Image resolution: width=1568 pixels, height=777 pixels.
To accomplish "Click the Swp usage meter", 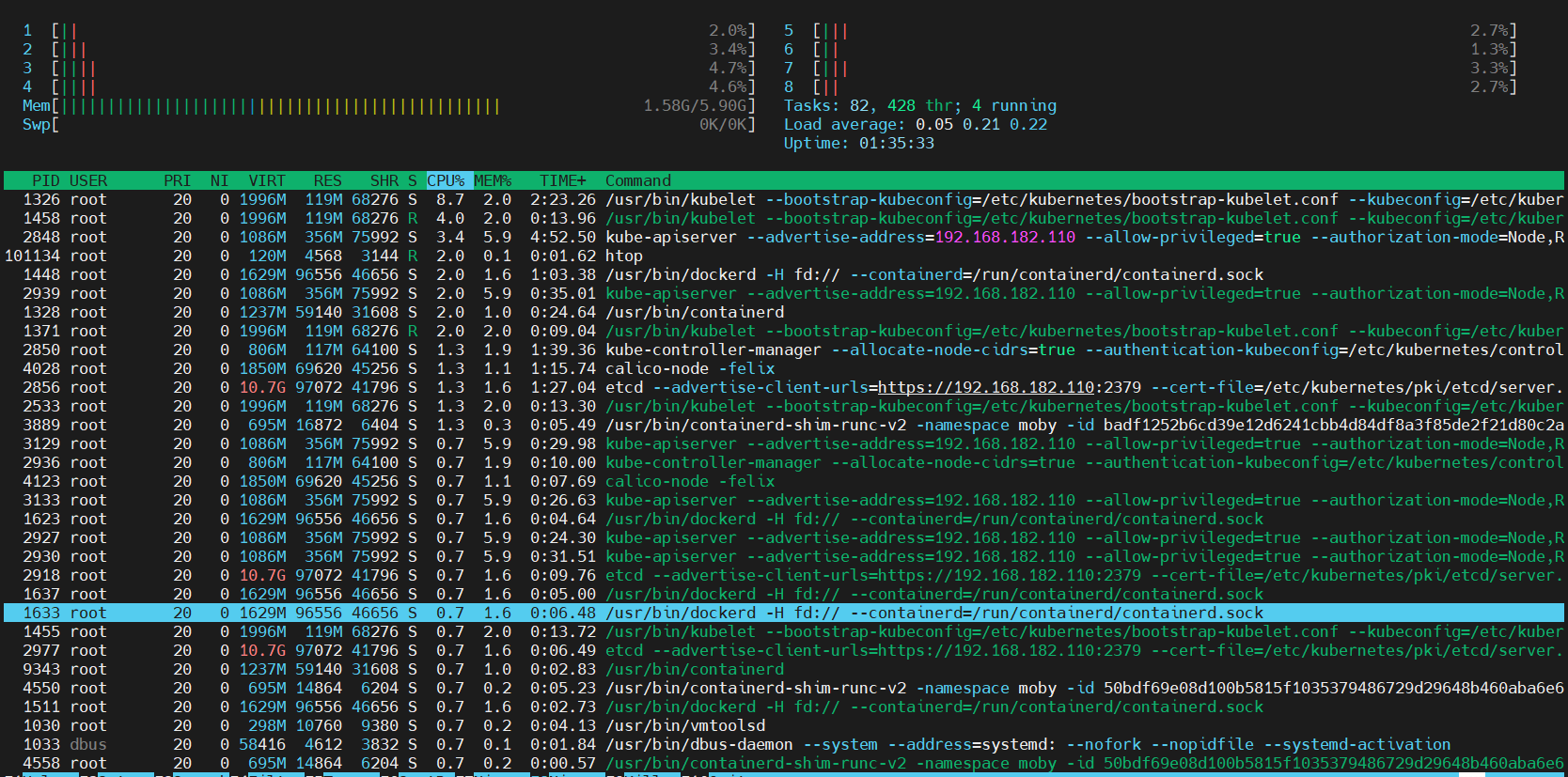I will [x=389, y=124].
